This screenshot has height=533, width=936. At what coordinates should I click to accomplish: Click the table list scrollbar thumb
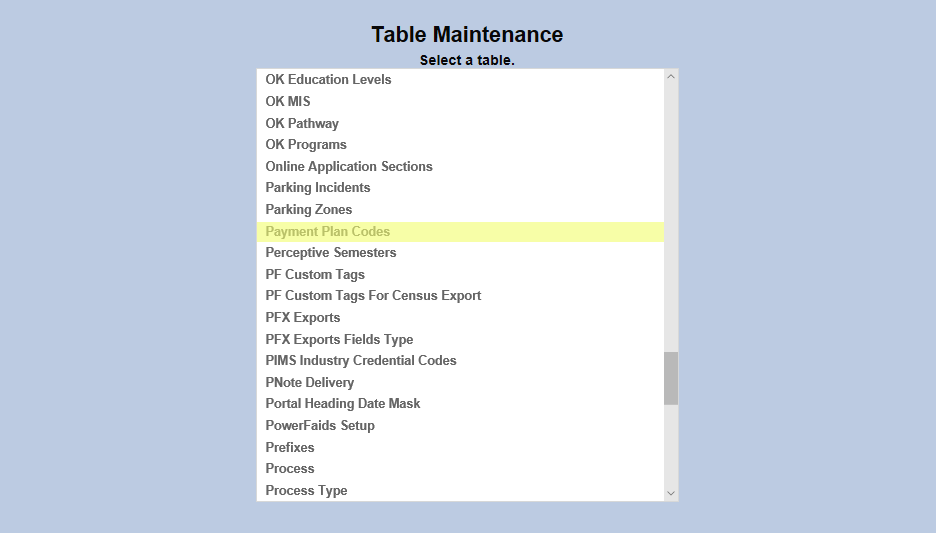[x=671, y=378]
